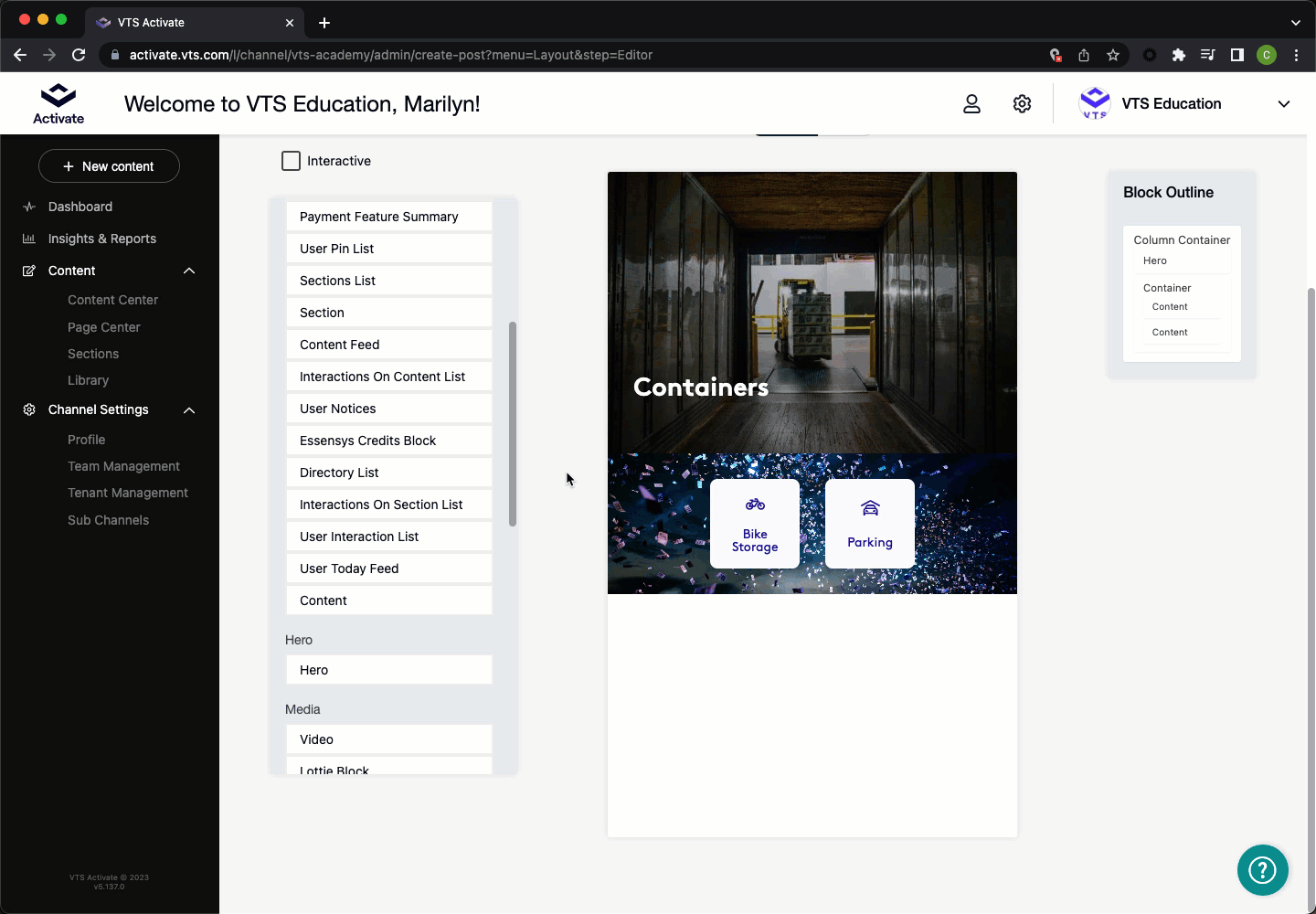This screenshot has width=1316, height=914.
Task: Click the Parking car icon
Action: coord(870,507)
